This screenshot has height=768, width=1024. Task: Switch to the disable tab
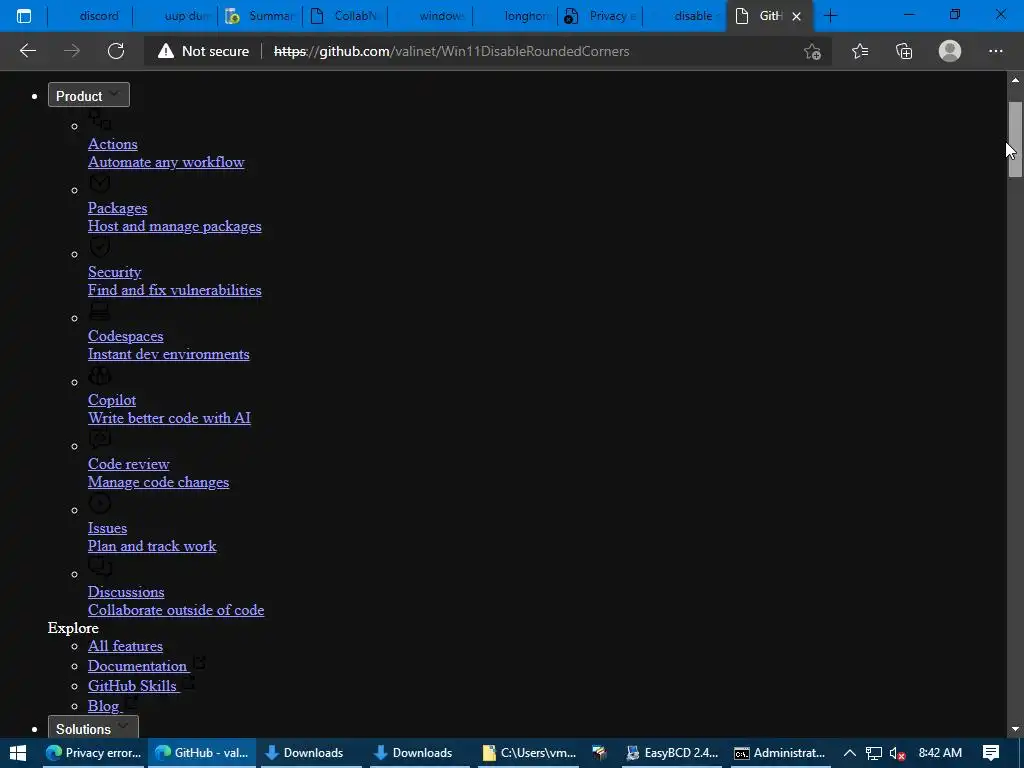point(684,16)
